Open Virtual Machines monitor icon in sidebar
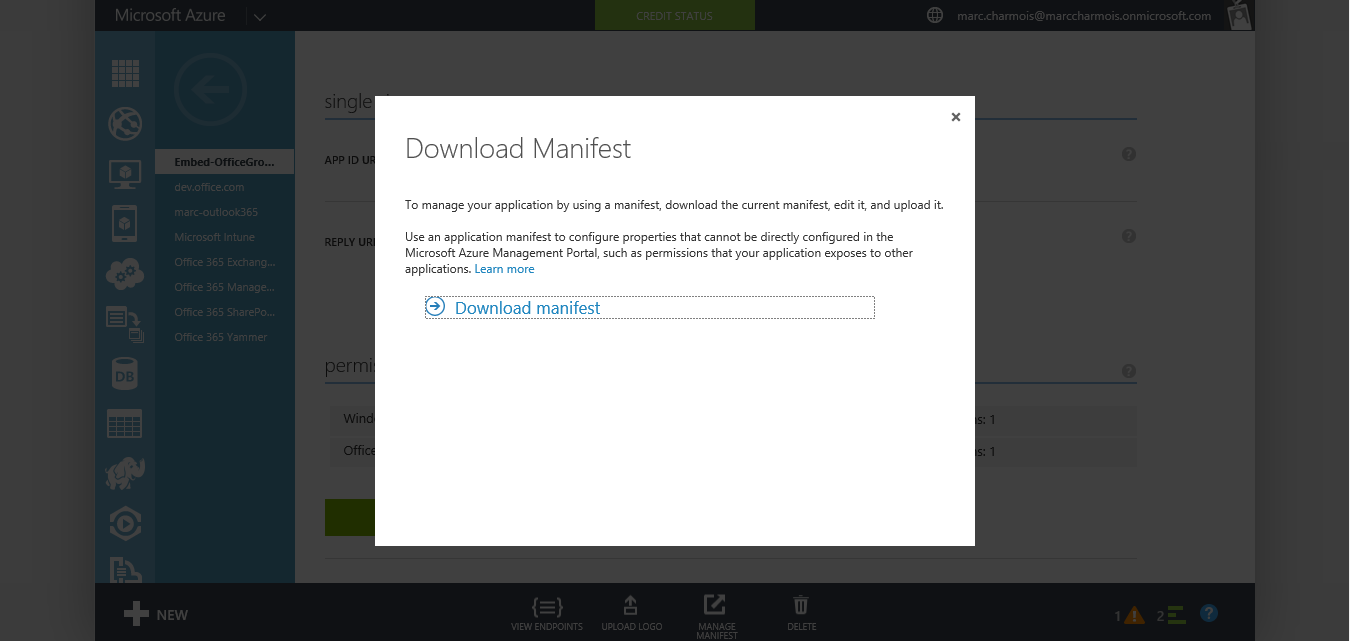This screenshot has height=641, width=1350. [125, 174]
